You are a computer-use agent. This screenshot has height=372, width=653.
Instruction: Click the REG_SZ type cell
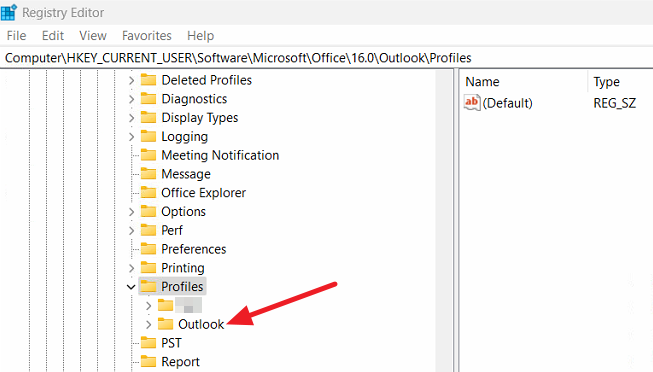(615, 103)
